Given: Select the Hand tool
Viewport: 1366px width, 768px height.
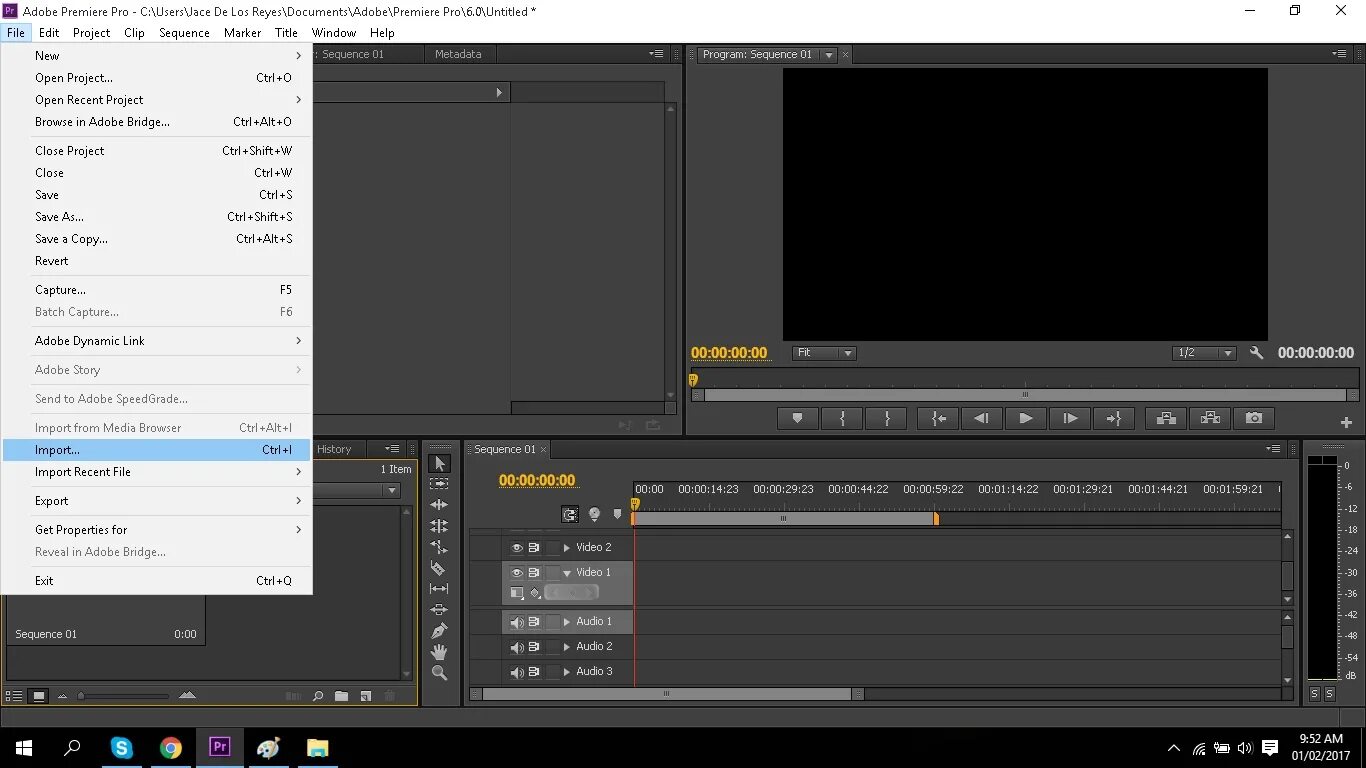Looking at the screenshot, I should [x=439, y=652].
